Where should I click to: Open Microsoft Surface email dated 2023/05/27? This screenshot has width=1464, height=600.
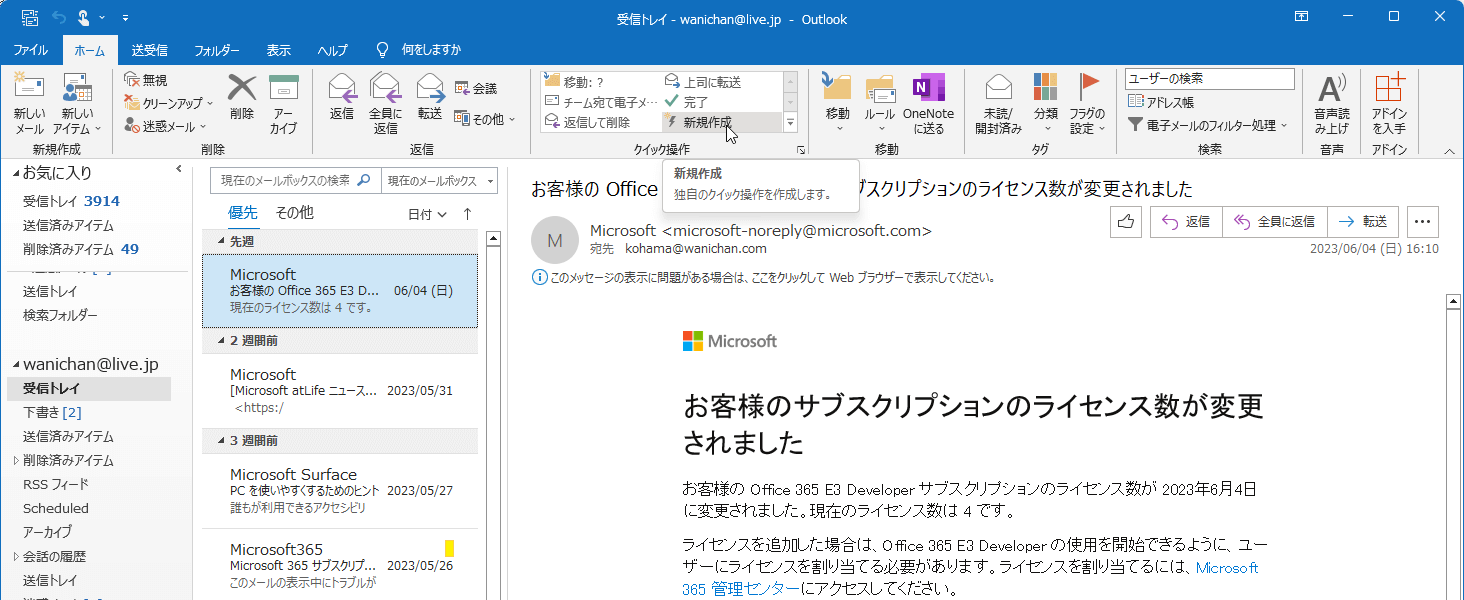pos(340,490)
